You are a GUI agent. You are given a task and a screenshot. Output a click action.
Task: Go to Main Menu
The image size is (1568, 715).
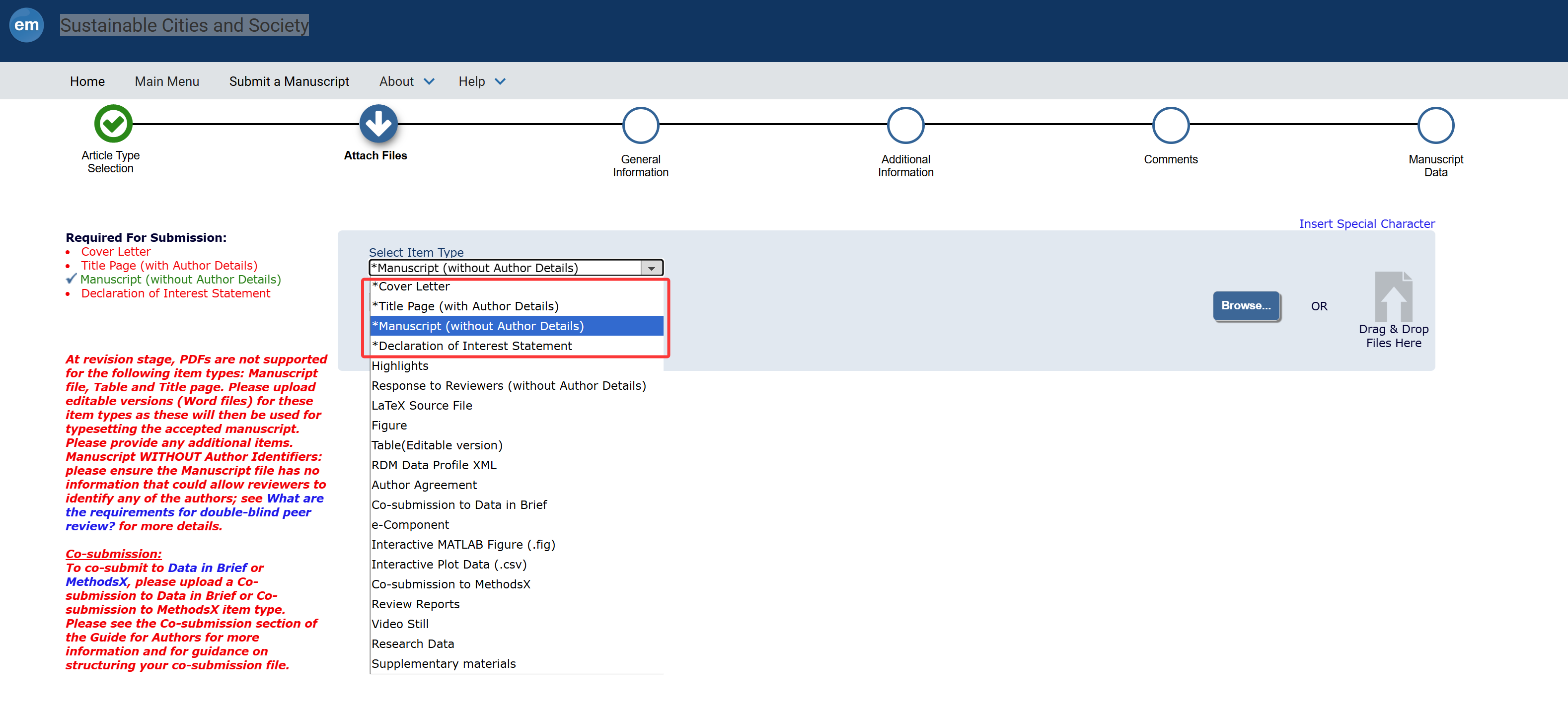[x=167, y=81]
